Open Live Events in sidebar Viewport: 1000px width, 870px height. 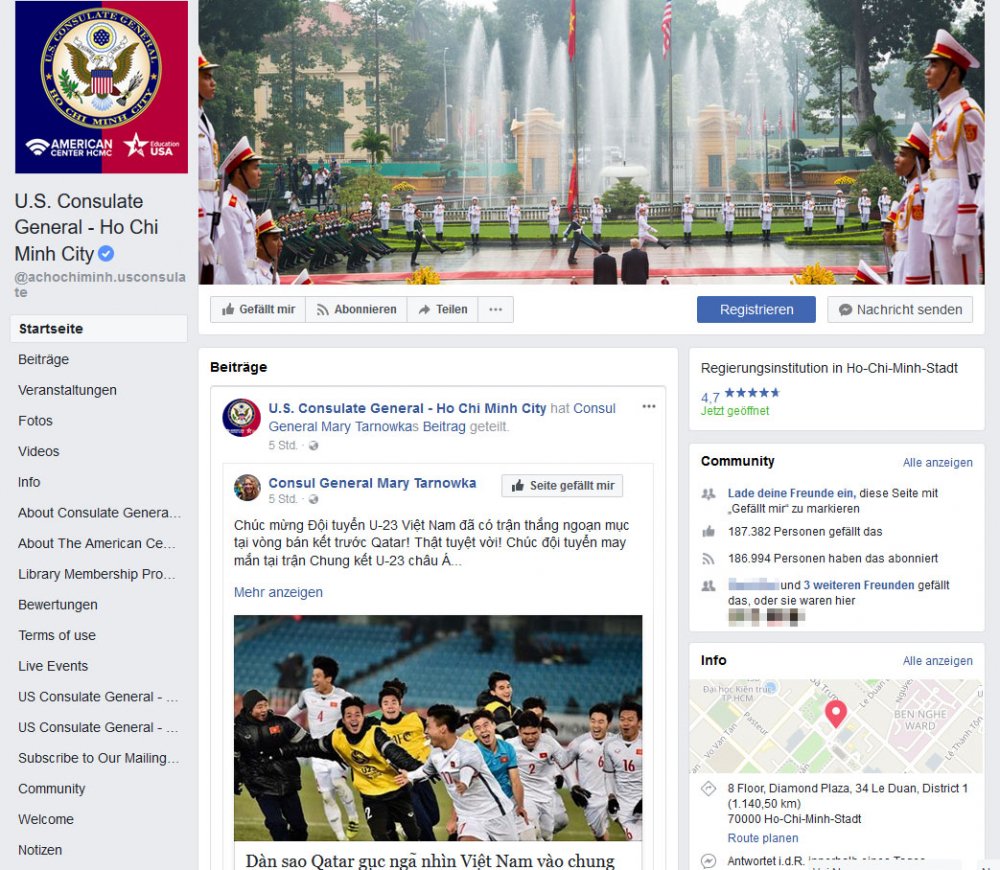(x=53, y=665)
